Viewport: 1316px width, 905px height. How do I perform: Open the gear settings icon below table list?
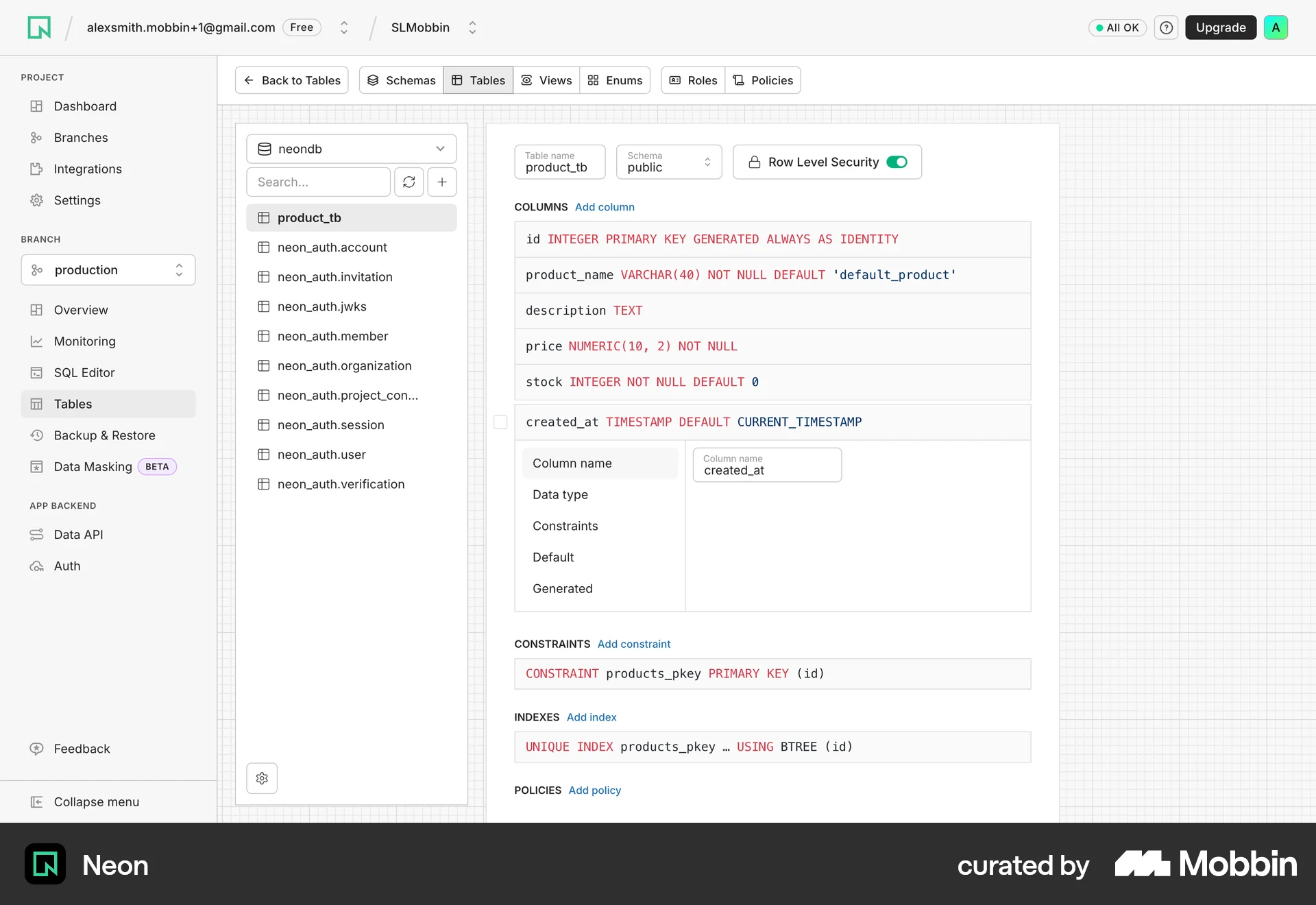tap(262, 778)
